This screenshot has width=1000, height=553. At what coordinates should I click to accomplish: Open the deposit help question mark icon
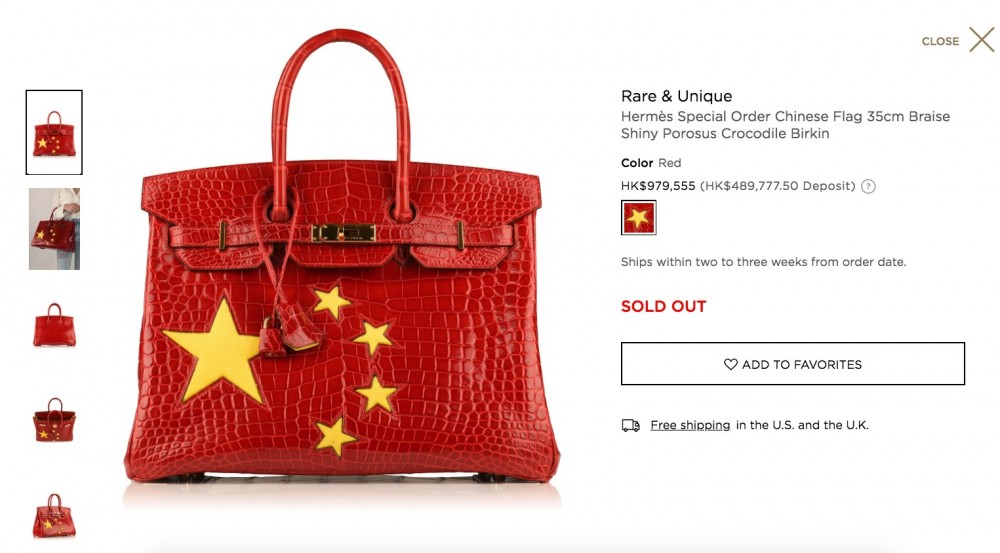pos(868,186)
